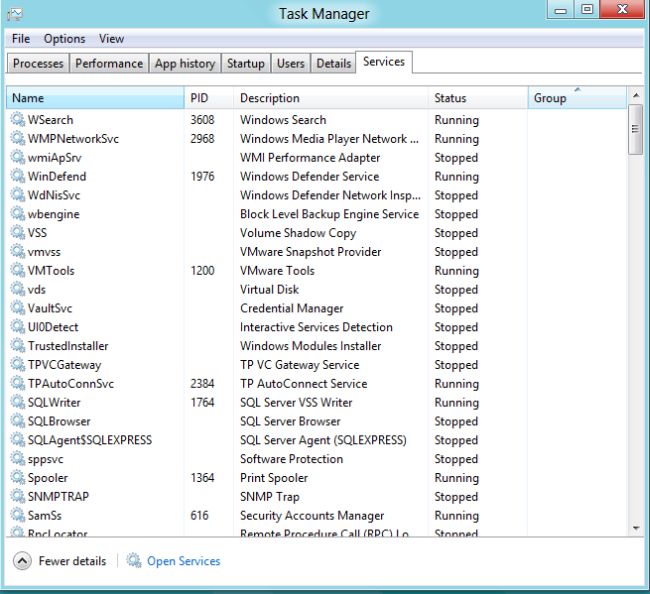
Task: Click the gear icon beside VSS
Action: tap(17, 232)
